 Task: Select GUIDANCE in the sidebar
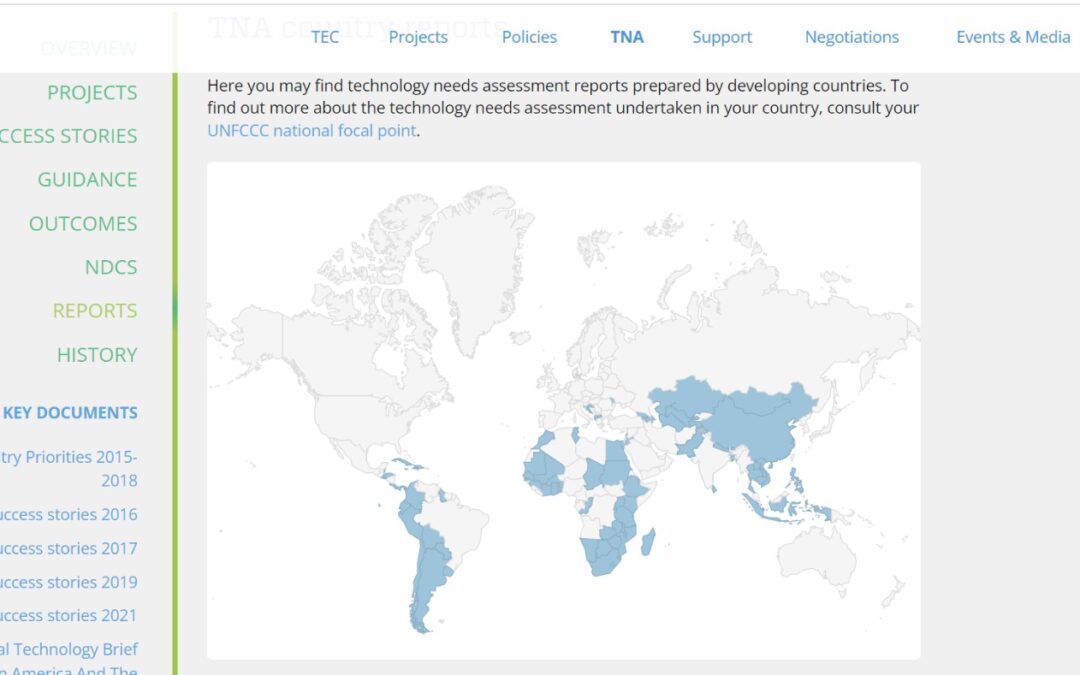[87, 180]
